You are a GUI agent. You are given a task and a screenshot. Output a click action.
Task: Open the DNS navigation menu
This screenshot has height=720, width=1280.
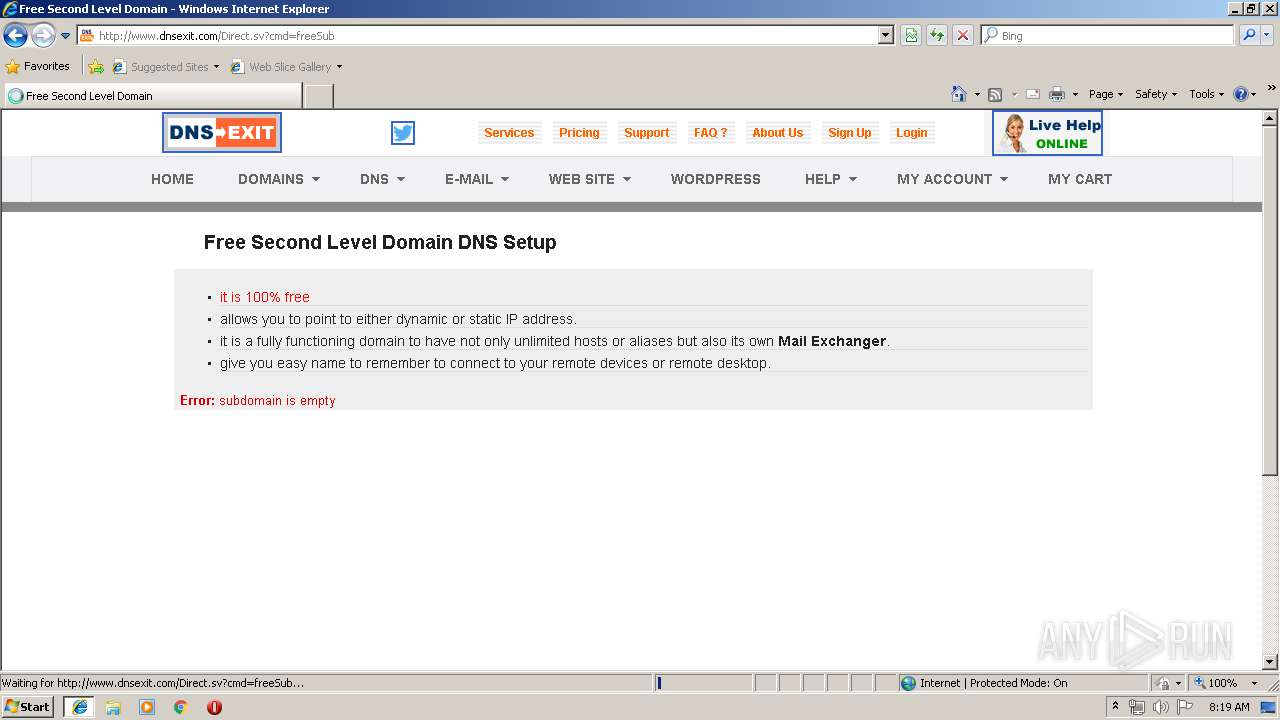click(383, 179)
